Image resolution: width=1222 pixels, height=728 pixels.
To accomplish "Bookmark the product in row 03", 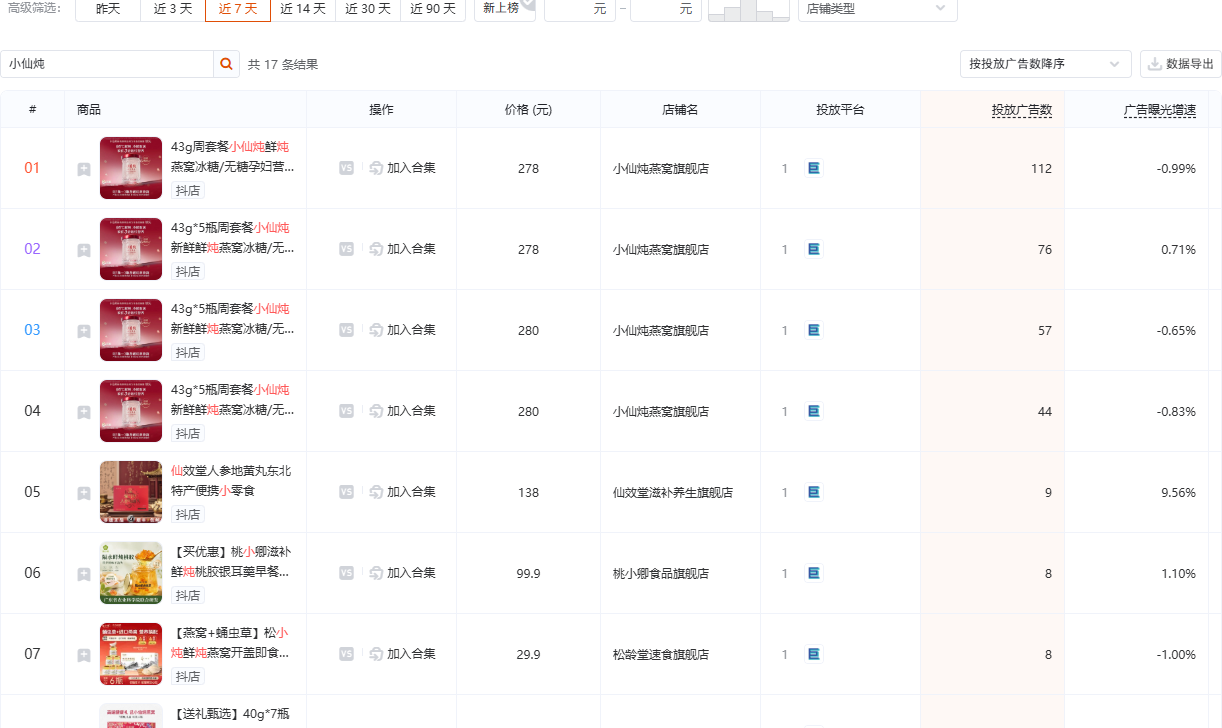I will coord(84,331).
